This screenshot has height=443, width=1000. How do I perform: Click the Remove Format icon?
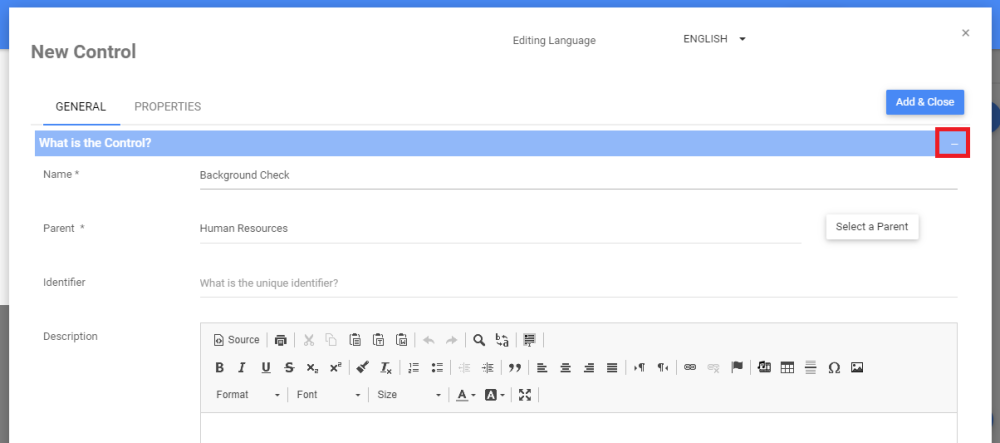tap(386, 367)
